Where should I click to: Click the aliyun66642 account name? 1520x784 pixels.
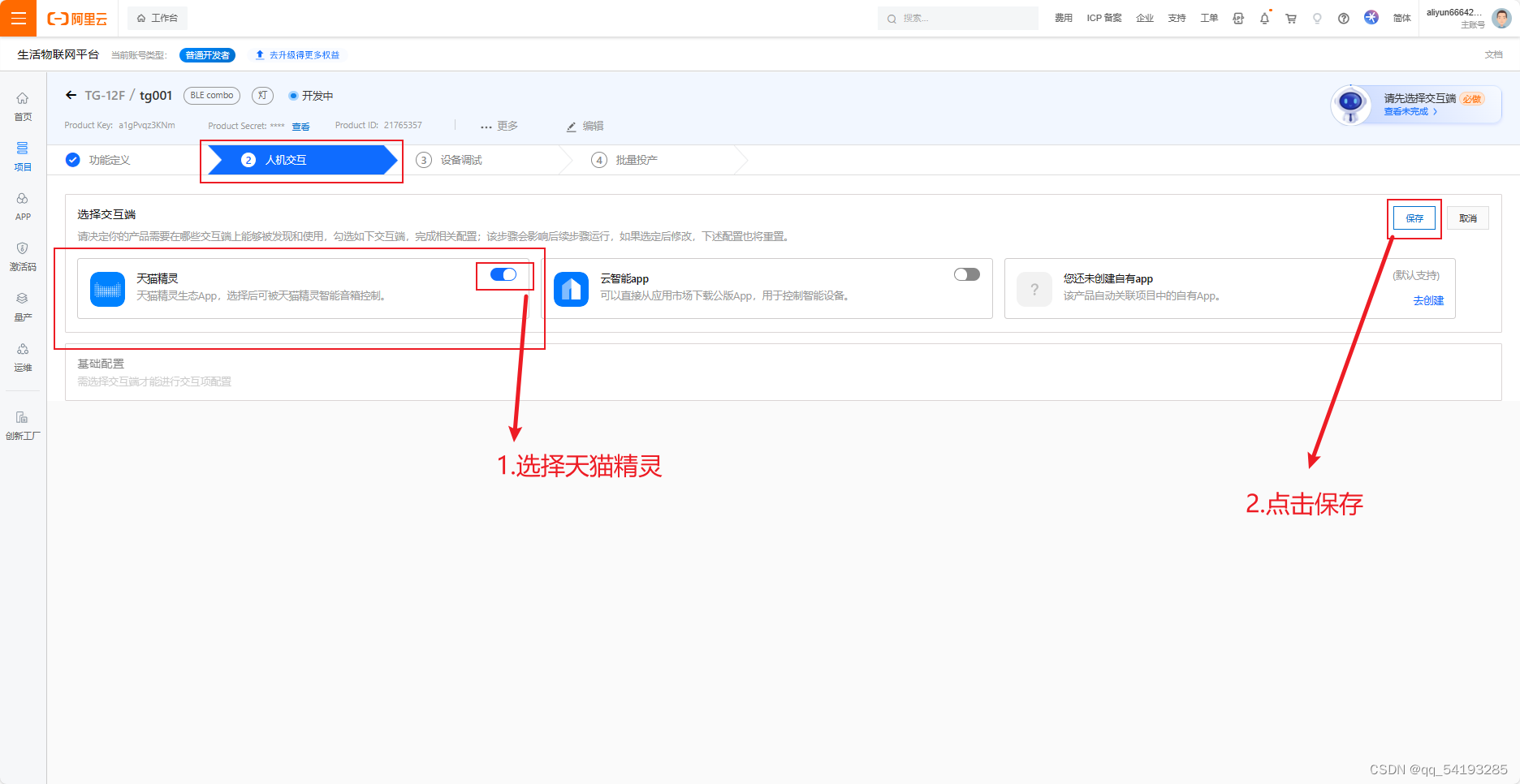click(x=1454, y=12)
